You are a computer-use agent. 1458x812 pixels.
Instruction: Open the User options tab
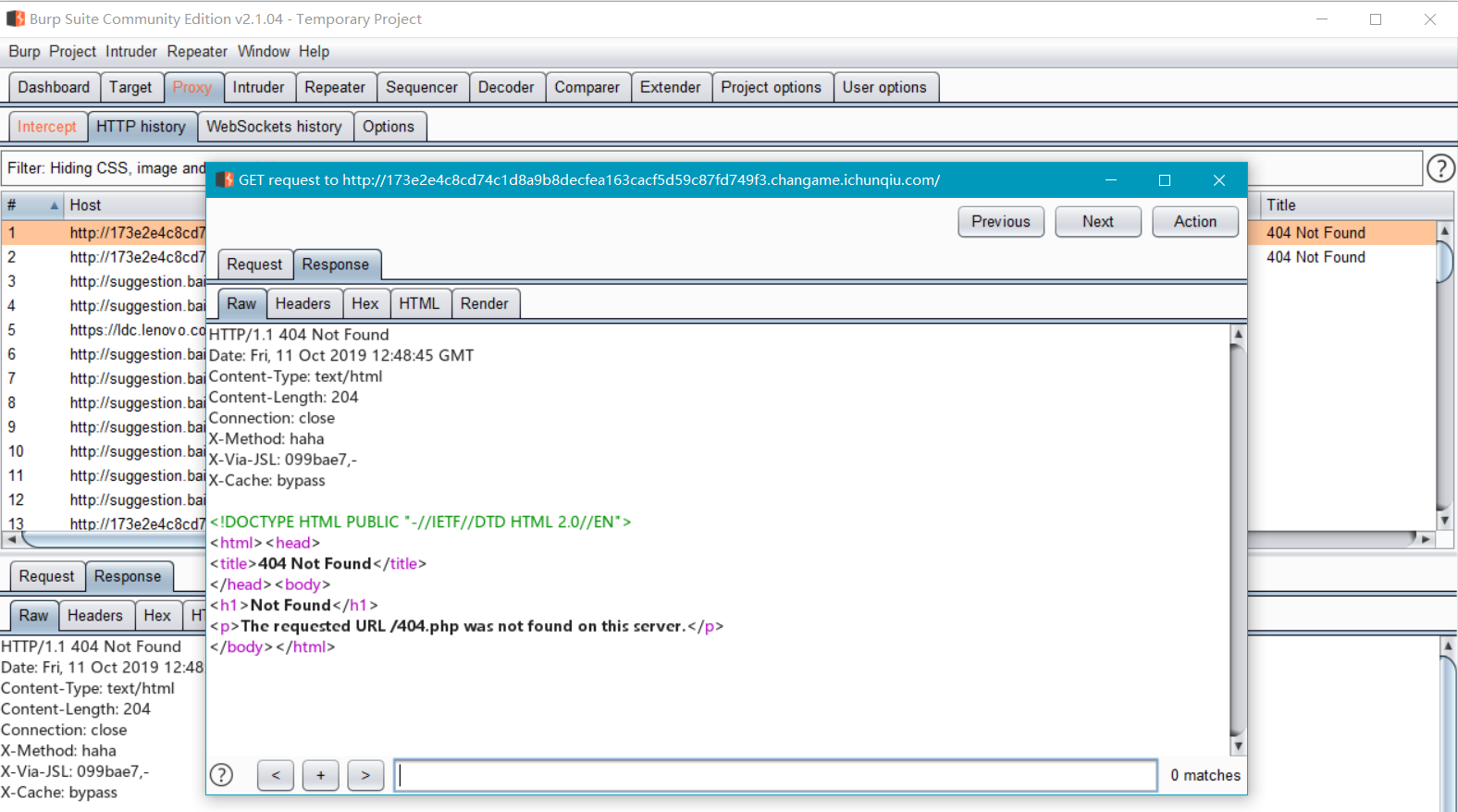pyautogui.click(x=884, y=87)
